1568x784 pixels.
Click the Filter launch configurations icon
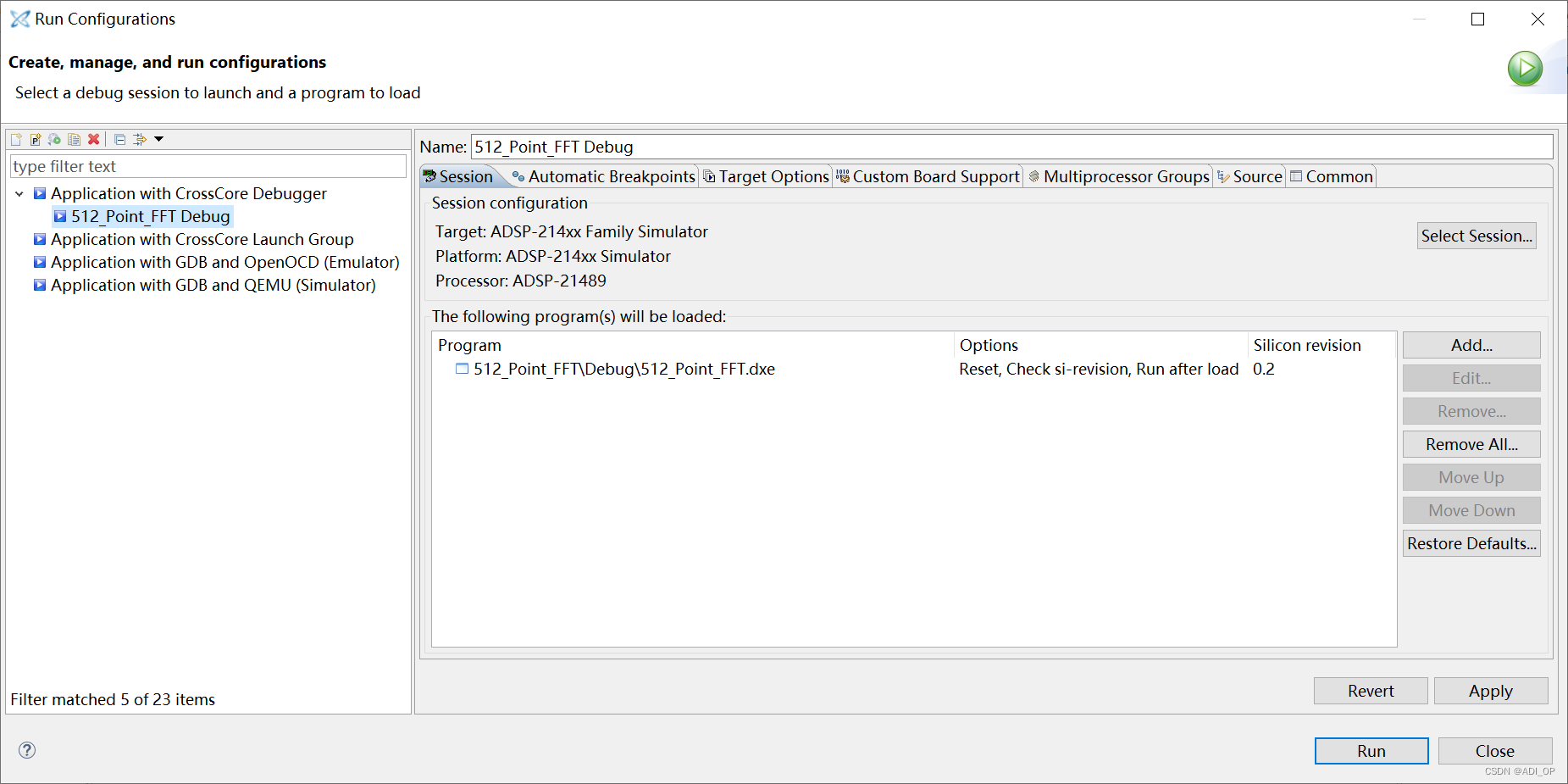pyautogui.click(x=140, y=139)
